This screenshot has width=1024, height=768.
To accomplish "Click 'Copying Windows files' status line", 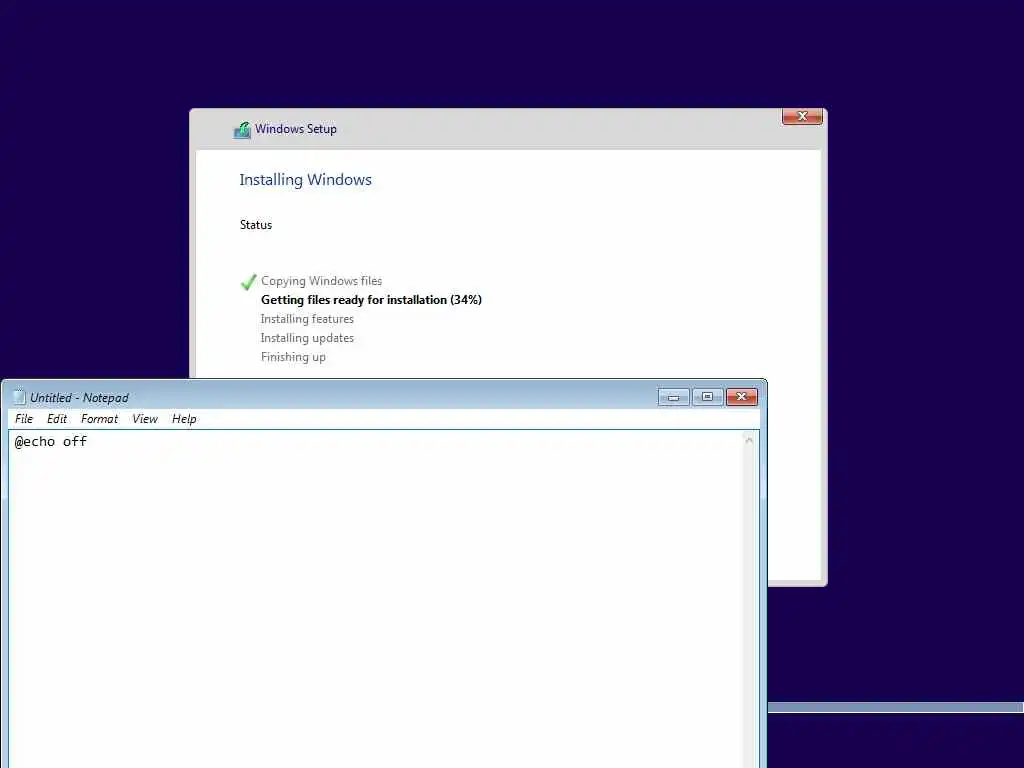I will click(x=321, y=281).
